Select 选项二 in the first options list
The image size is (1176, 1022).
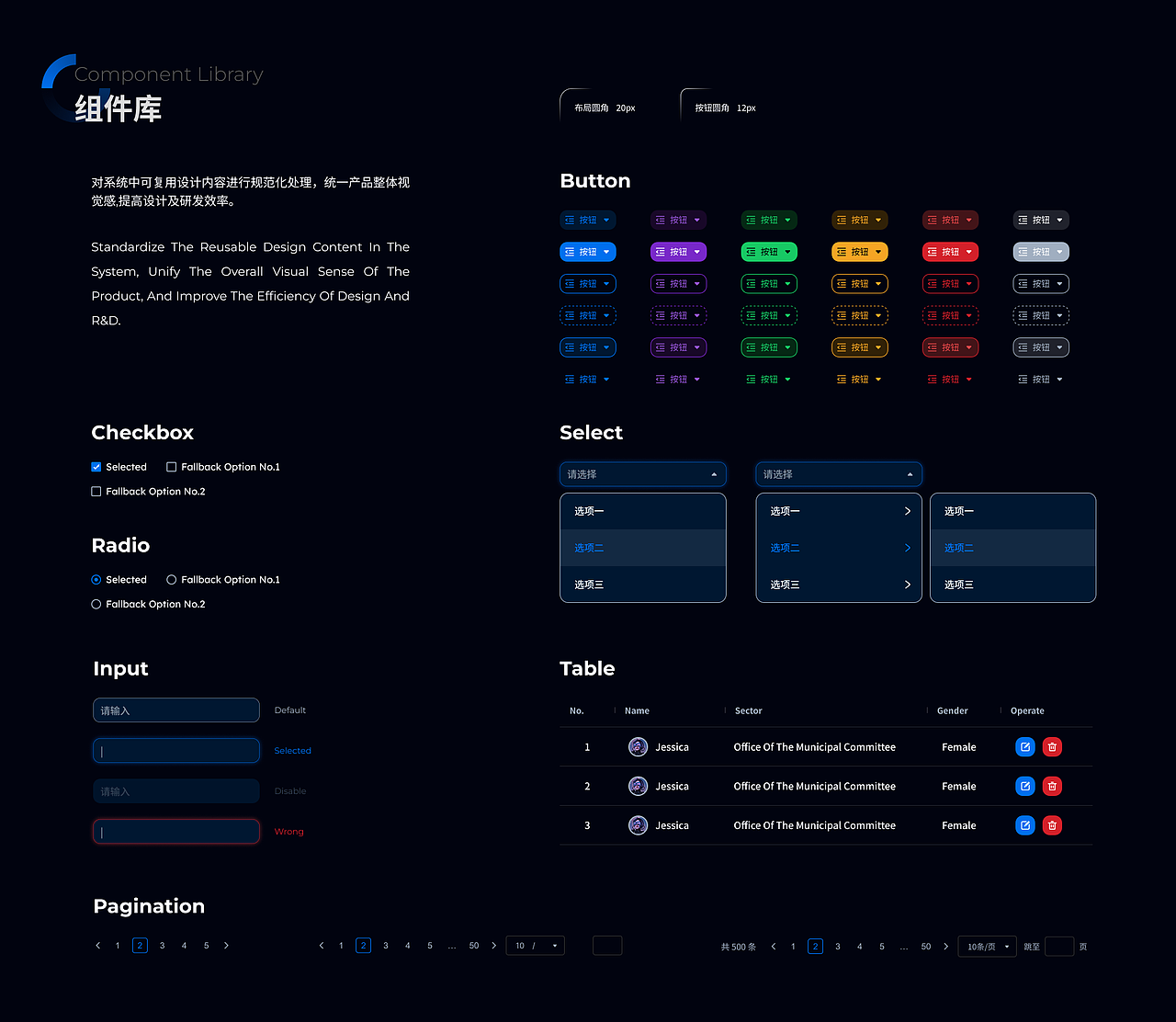[588, 548]
